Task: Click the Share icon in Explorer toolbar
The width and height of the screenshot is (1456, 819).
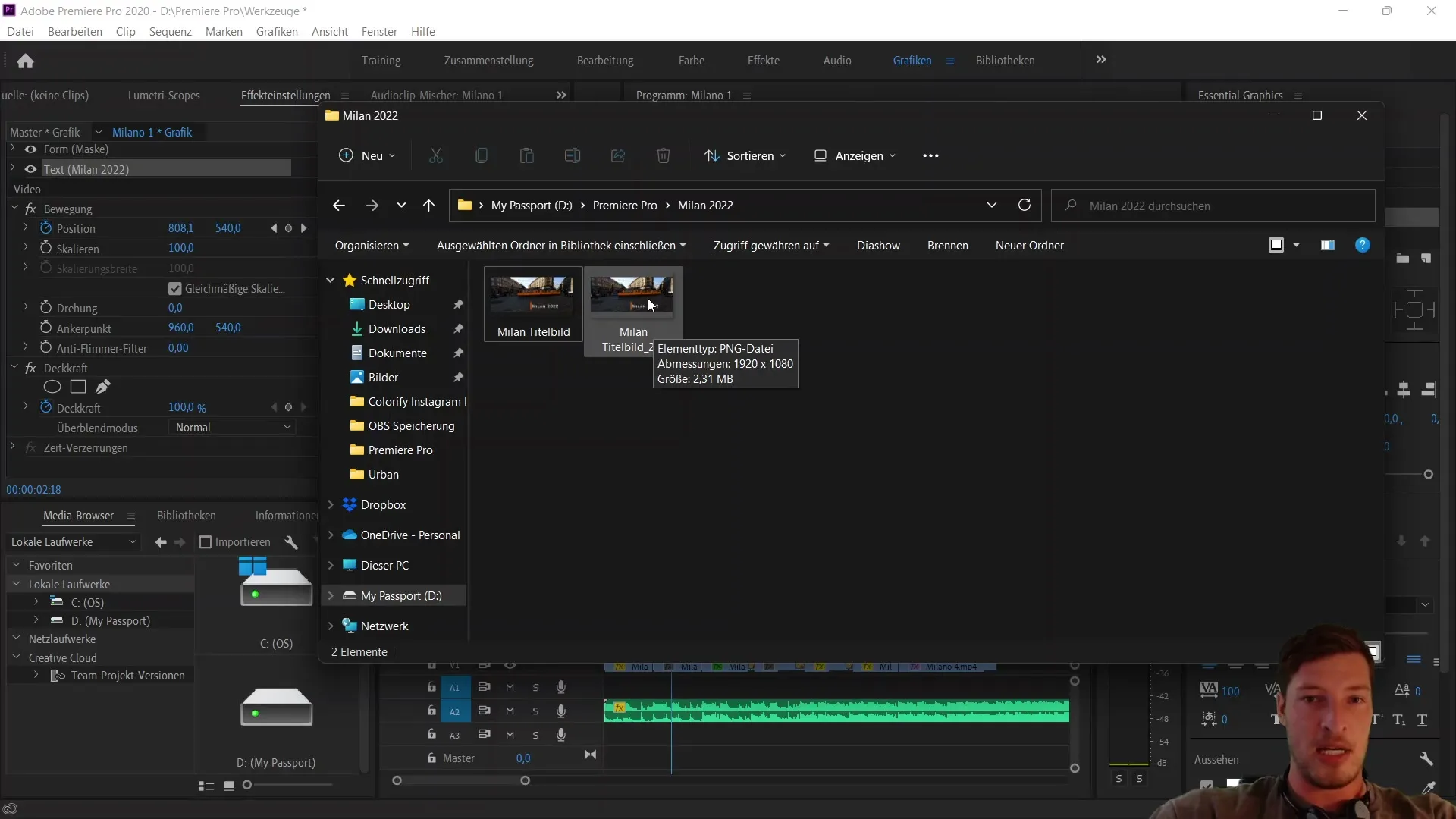Action: point(618,155)
